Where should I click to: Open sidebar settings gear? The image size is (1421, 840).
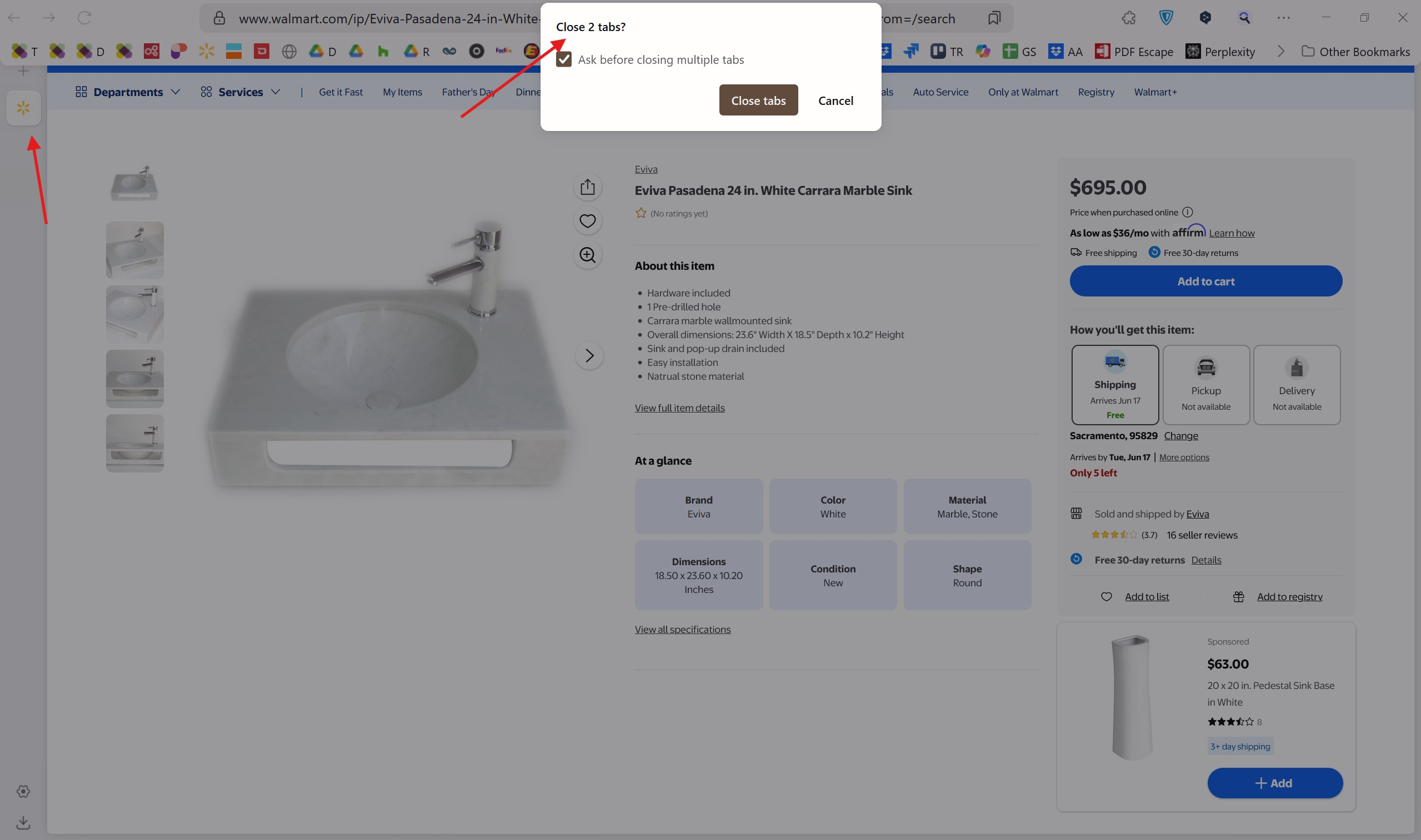[x=23, y=791]
